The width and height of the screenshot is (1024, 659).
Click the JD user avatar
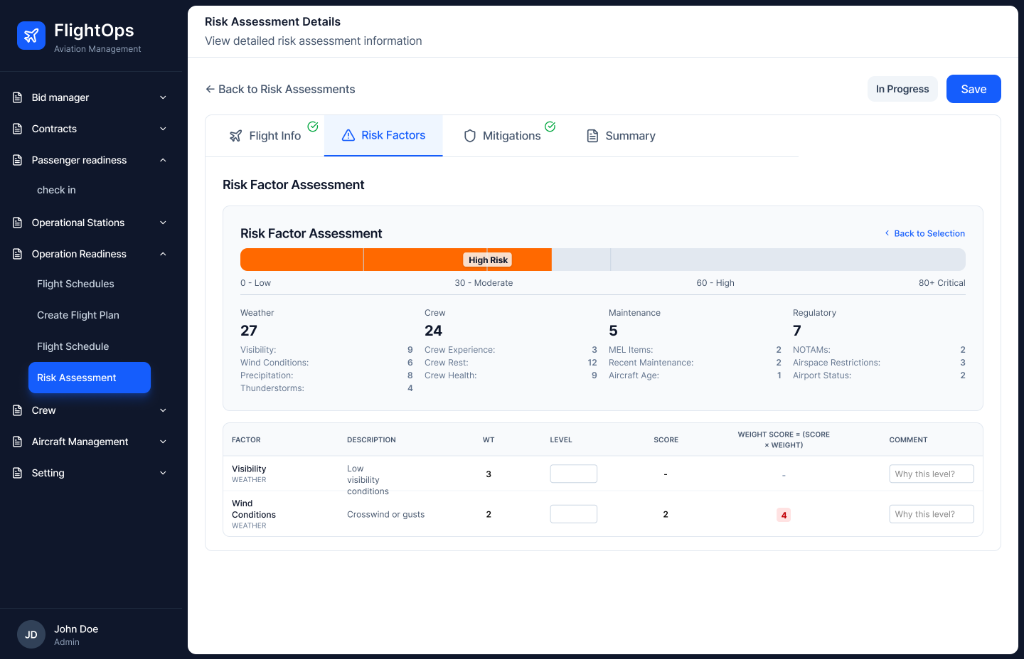pos(31,635)
